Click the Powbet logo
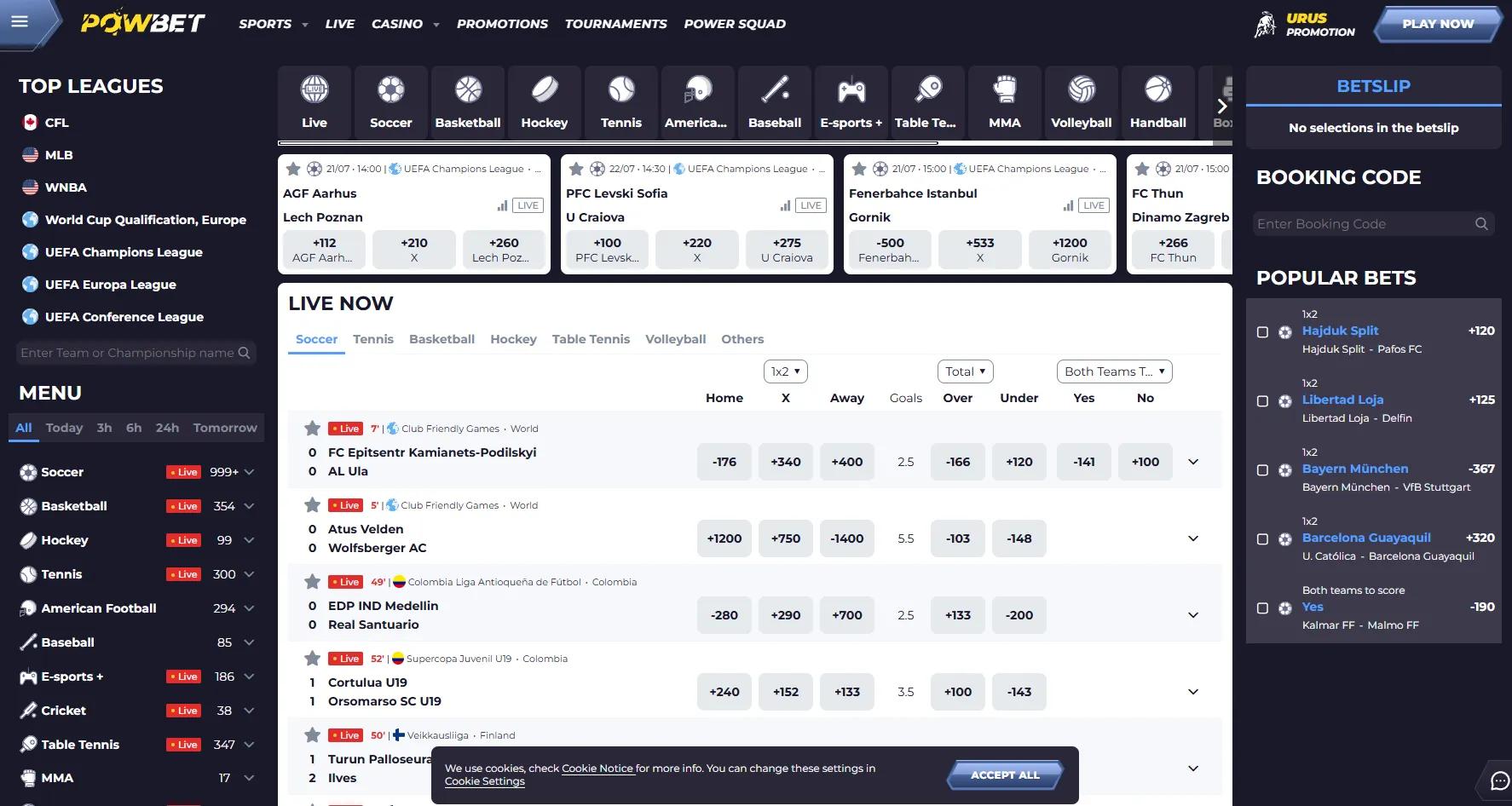Screen dimensions: 1512x806 (x=143, y=23)
